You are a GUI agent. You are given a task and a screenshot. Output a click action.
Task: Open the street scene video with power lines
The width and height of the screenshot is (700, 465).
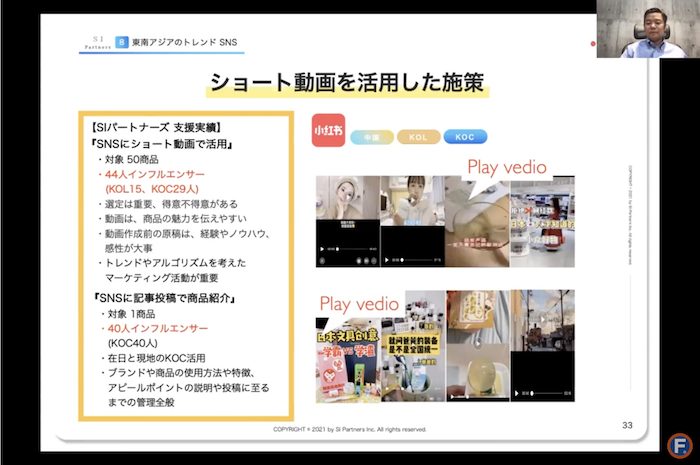click(543, 346)
